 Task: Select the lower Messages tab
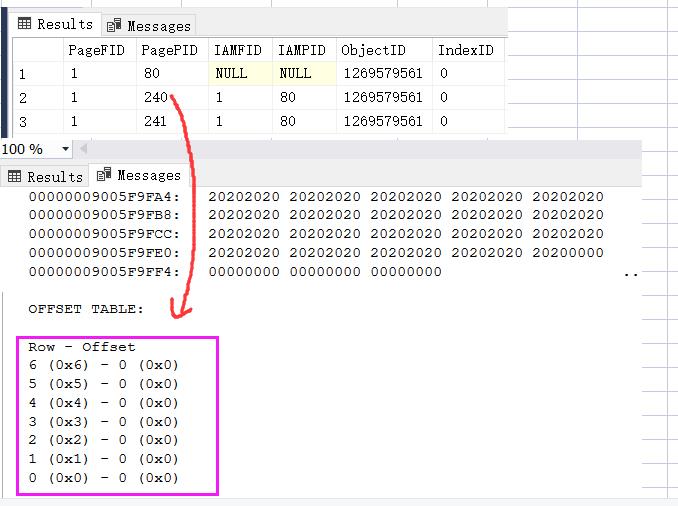point(139,175)
